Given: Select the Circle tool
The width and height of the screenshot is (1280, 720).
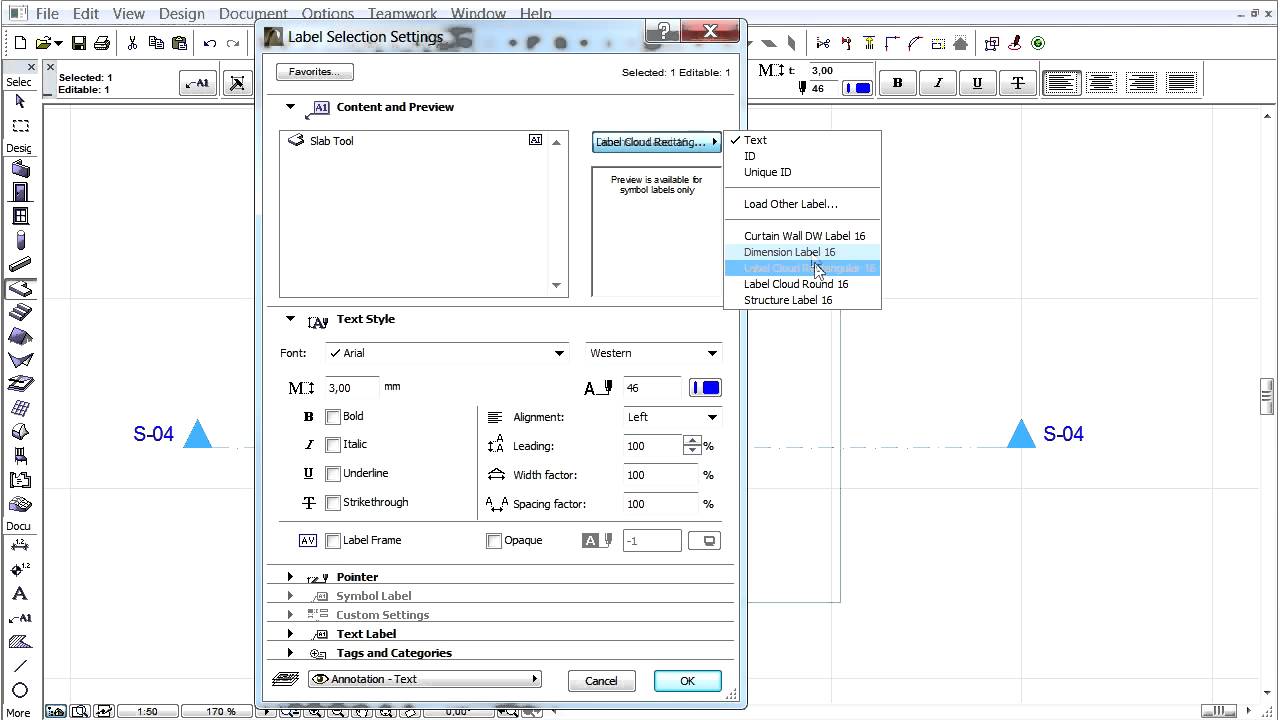Looking at the screenshot, I should coord(20,690).
